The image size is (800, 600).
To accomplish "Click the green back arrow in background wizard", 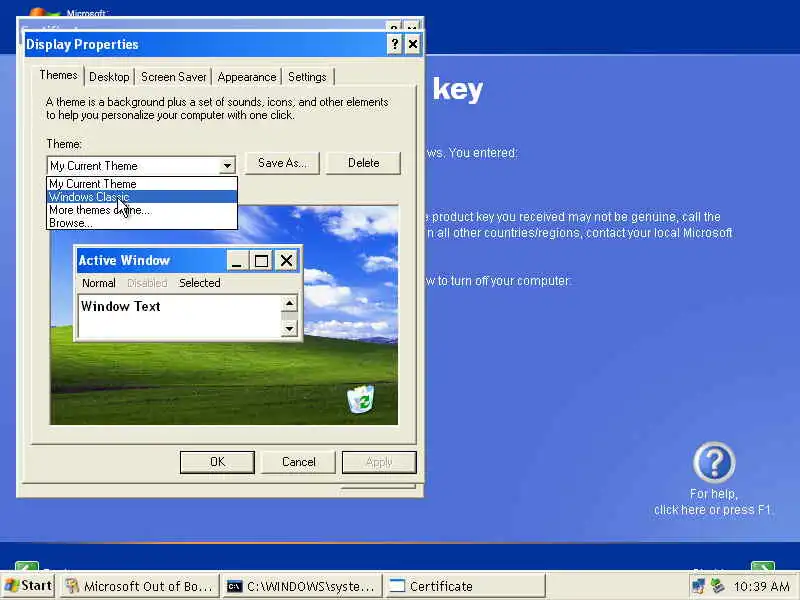I will (27, 566).
